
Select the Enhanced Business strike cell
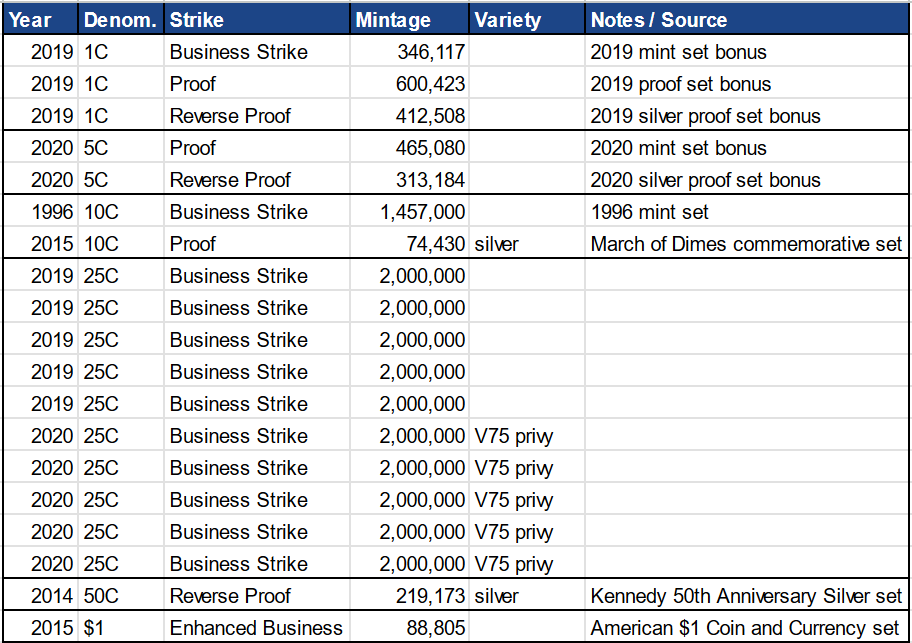pos(256,628)
